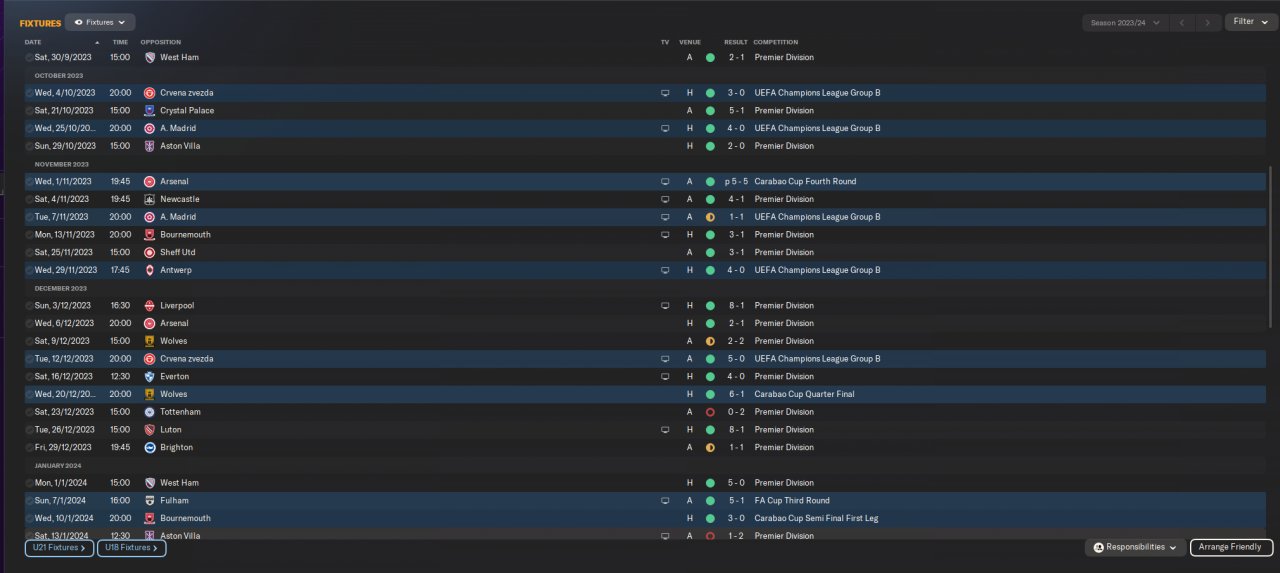Click the West Ham club badge on 30/9/2023
This screenshot has height=573, width=1280.
coord(149,58)
